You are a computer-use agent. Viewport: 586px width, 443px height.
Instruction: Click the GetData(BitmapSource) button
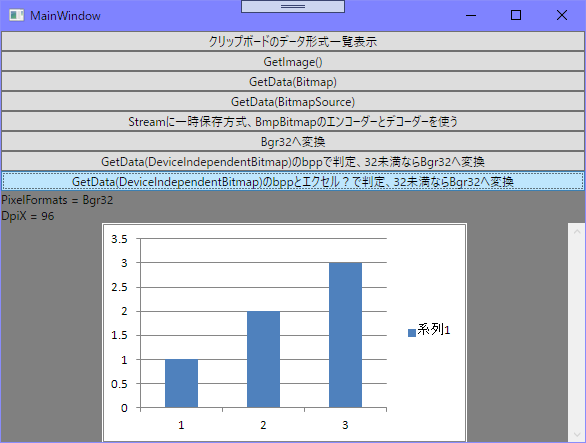click(293, 101)
